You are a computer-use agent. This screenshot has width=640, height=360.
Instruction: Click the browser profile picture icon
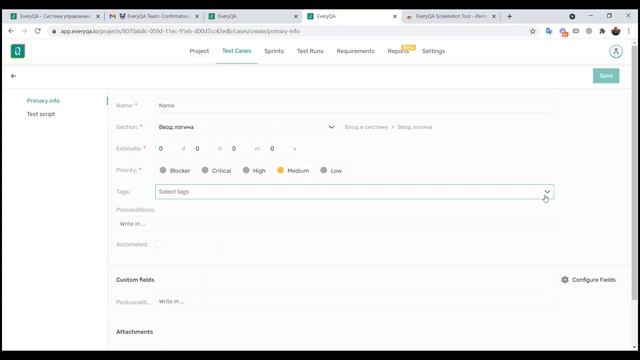tap(616, 31)
